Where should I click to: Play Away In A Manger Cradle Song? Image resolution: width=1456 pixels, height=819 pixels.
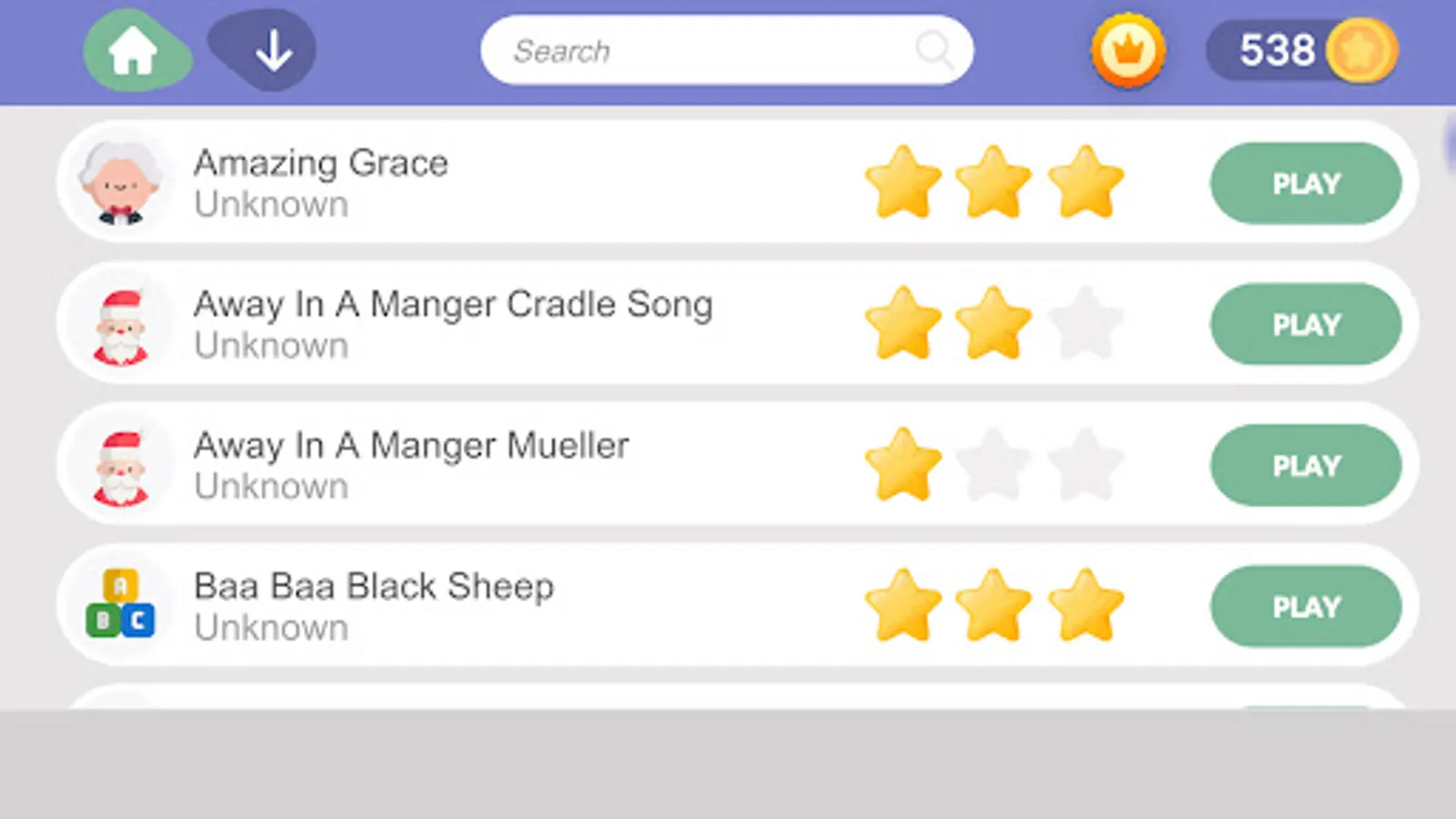point(1305,325)
